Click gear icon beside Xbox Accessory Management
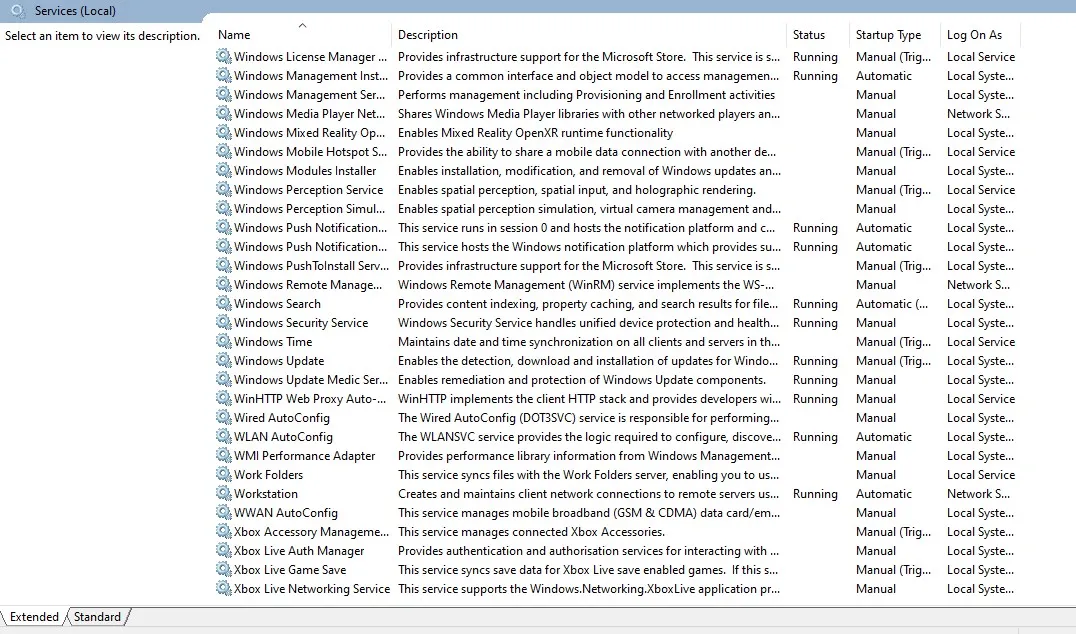The image size is (1076, 634). (x=224, y=531)
